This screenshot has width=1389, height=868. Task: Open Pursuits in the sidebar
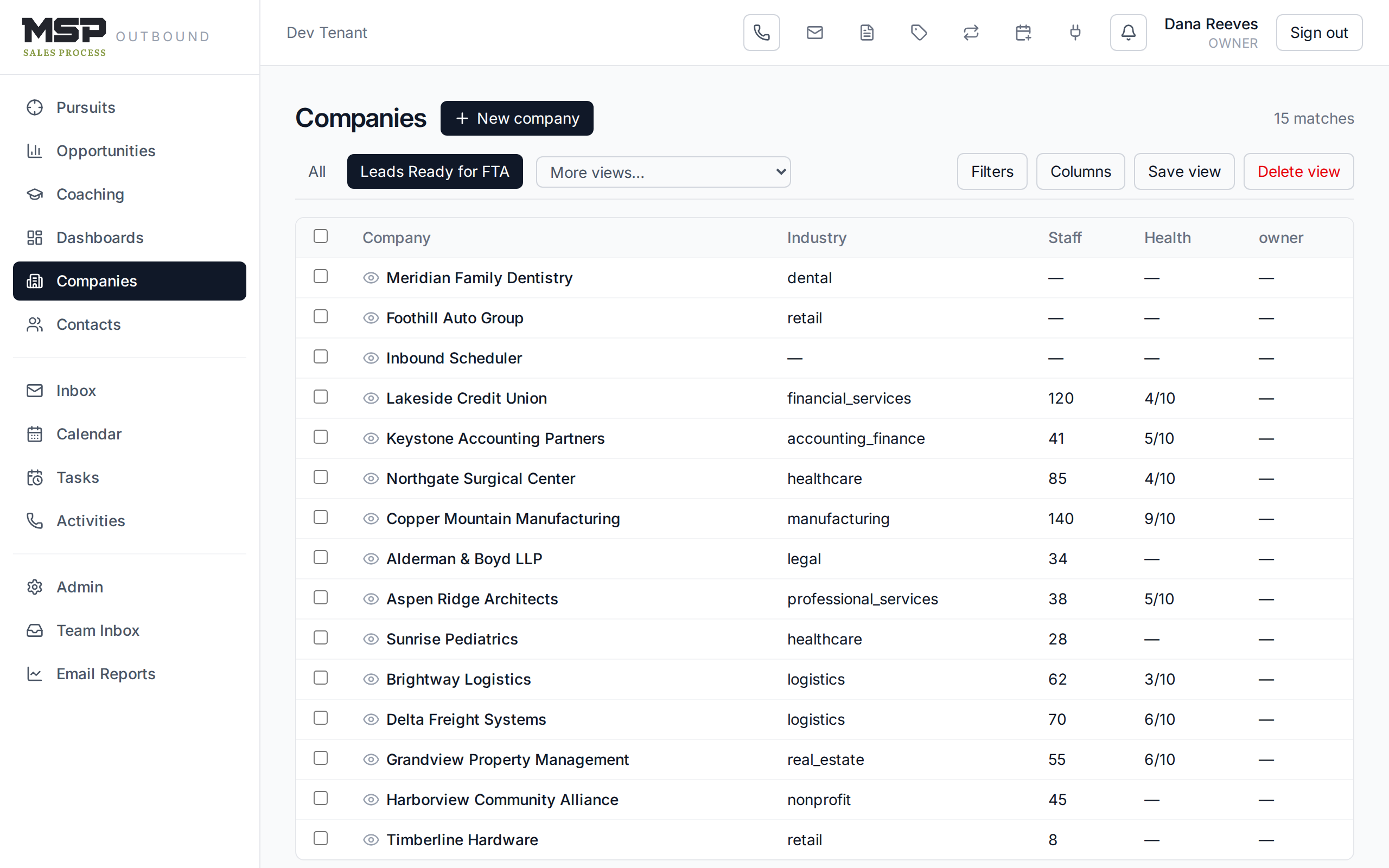pos(130,107)
